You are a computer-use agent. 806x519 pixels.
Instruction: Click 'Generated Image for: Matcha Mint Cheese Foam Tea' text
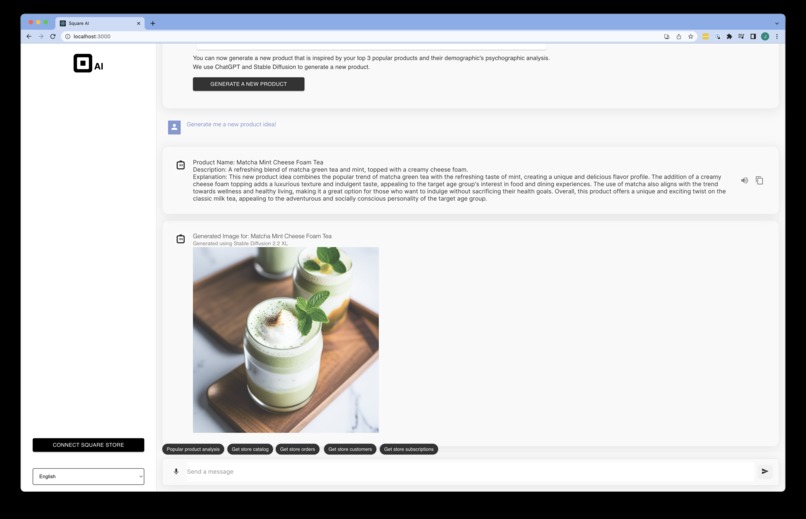(x=262, y=236)
